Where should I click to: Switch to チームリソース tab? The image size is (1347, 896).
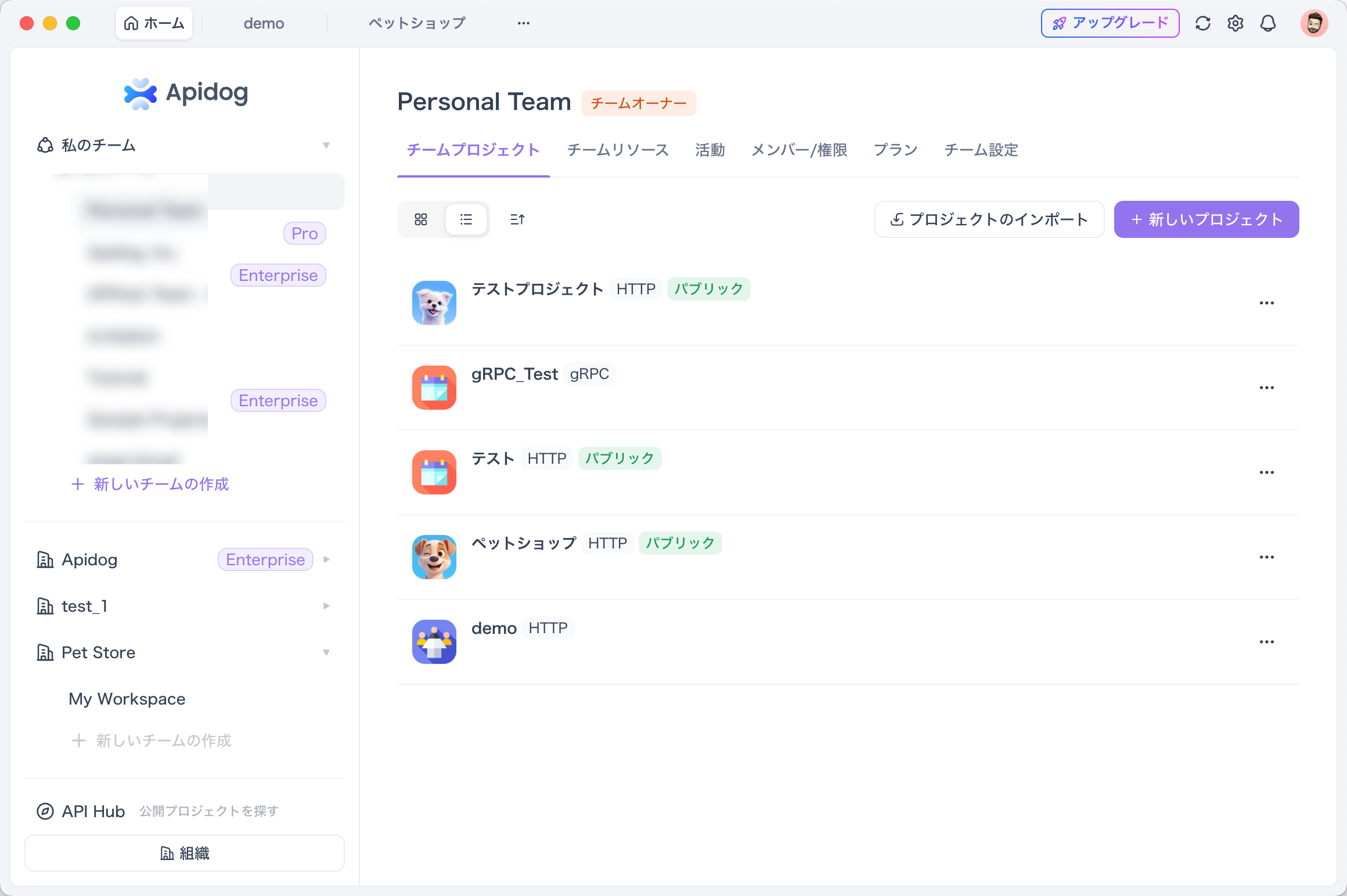[x=618, y=150]
